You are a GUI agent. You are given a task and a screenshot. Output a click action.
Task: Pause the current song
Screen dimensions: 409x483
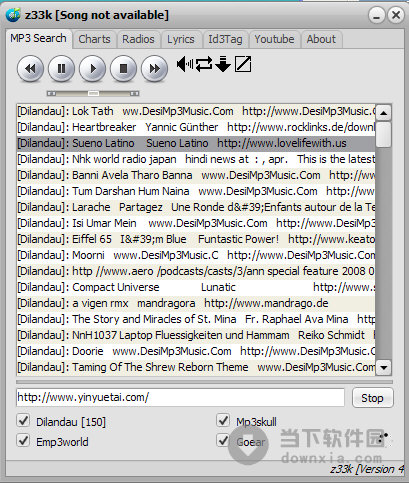tap(61, 69)
